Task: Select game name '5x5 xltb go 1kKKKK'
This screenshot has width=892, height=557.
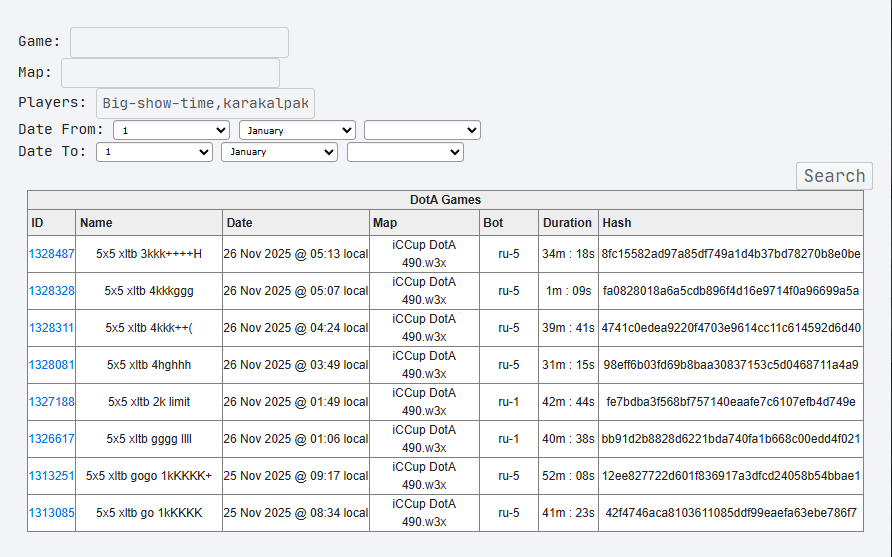Action: point(149,513)
